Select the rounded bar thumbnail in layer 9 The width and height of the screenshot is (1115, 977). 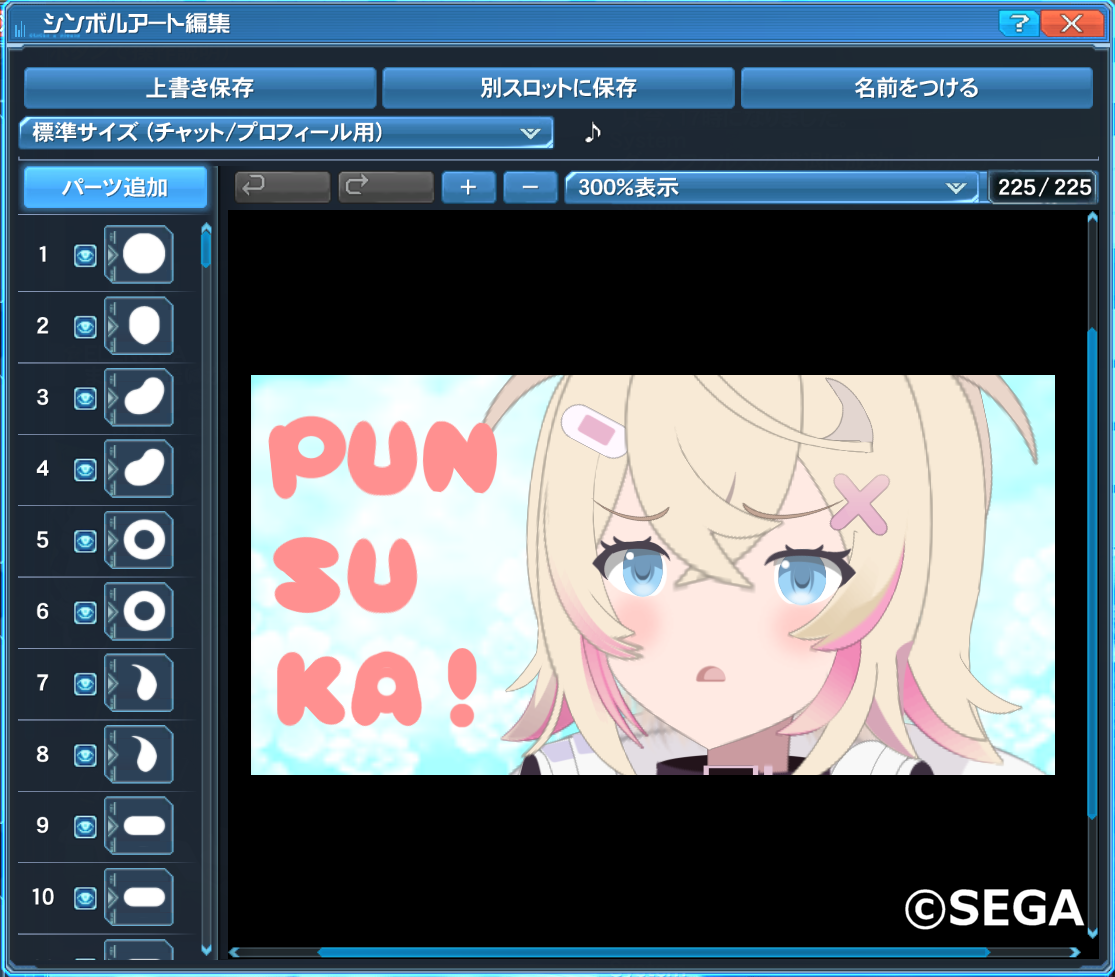[x=144, y=826]
